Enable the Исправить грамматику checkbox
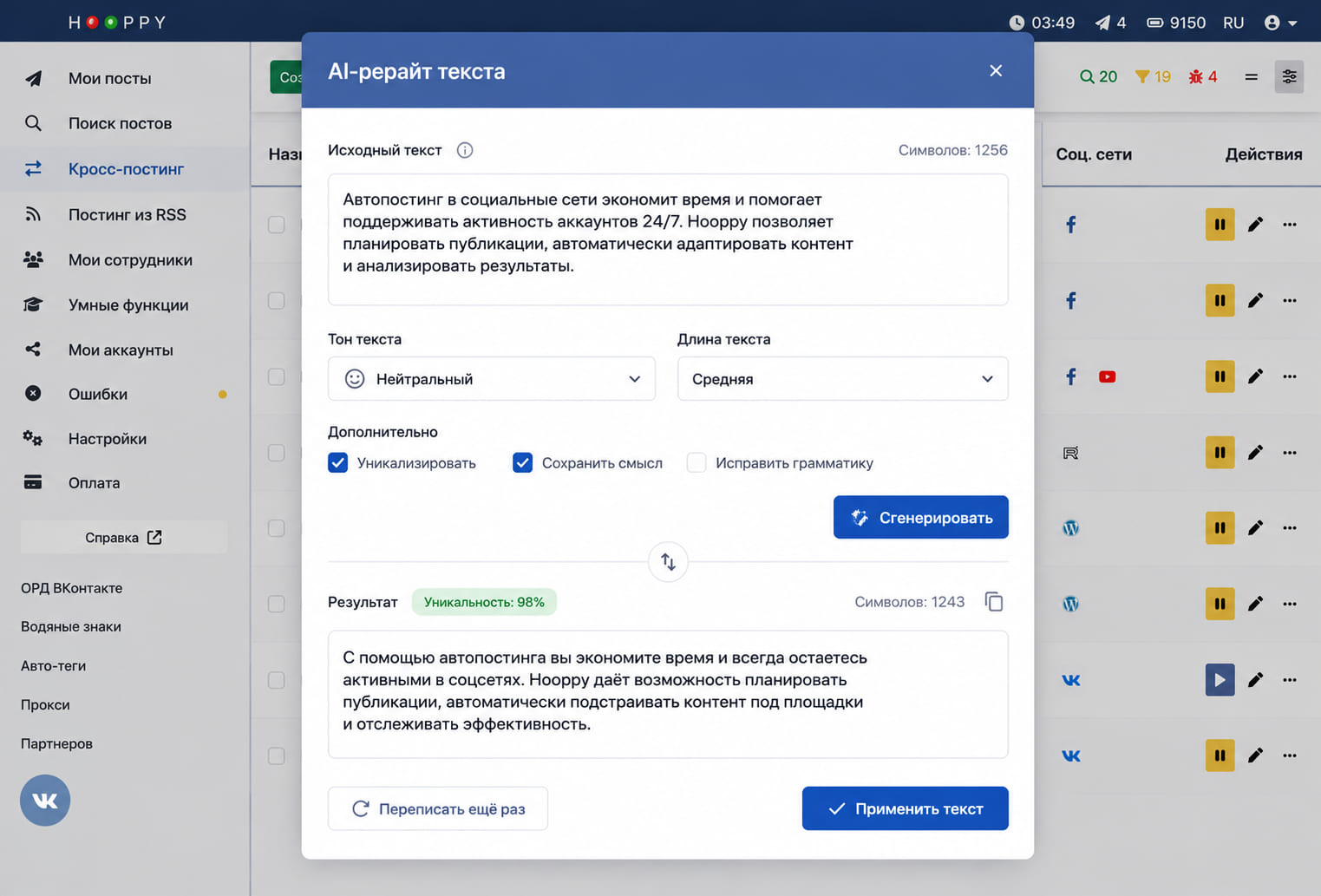The height and width of the screenshot is (896, 1321). click(696, 463)
